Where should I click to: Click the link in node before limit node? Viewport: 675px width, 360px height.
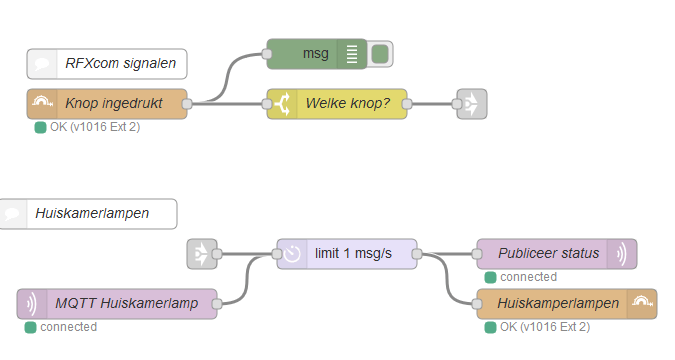point(202,254)
